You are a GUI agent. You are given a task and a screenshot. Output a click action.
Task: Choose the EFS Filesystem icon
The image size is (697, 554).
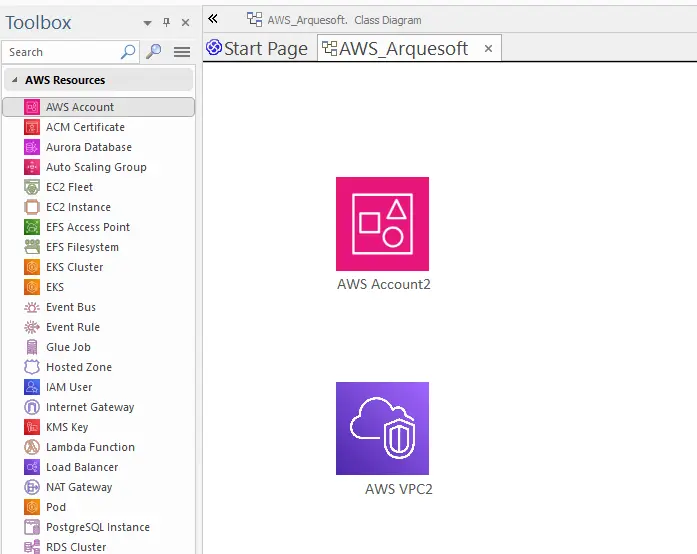coord(32,247)
